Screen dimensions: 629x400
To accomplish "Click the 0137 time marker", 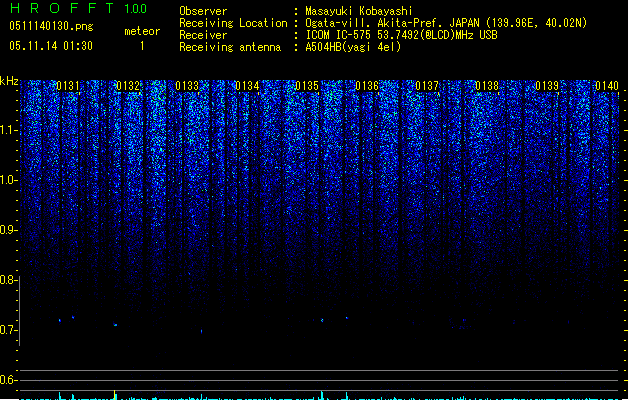I will pyautogui.click(x=427, y=86).
